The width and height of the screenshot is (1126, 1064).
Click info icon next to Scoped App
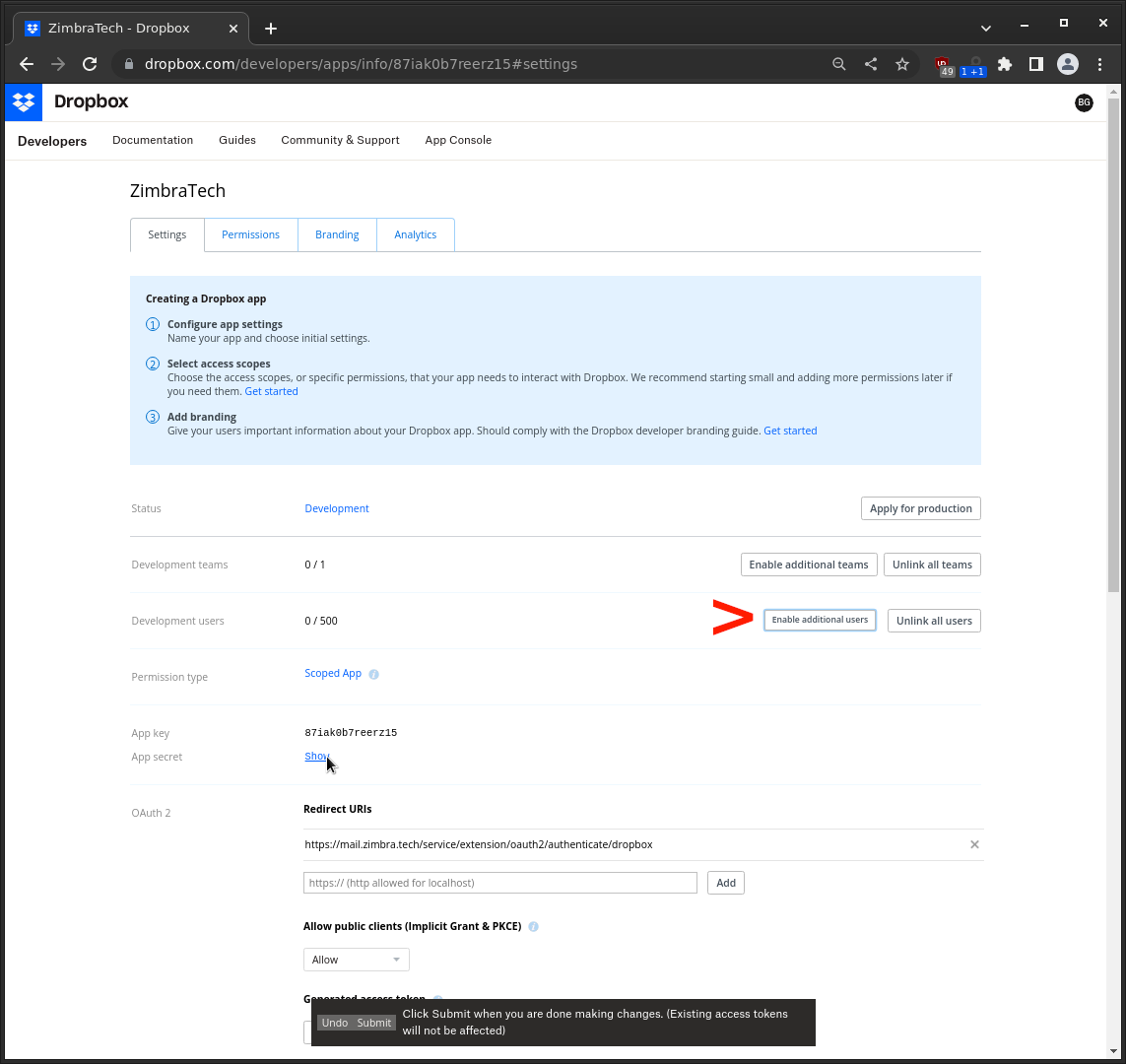point(373,674)
